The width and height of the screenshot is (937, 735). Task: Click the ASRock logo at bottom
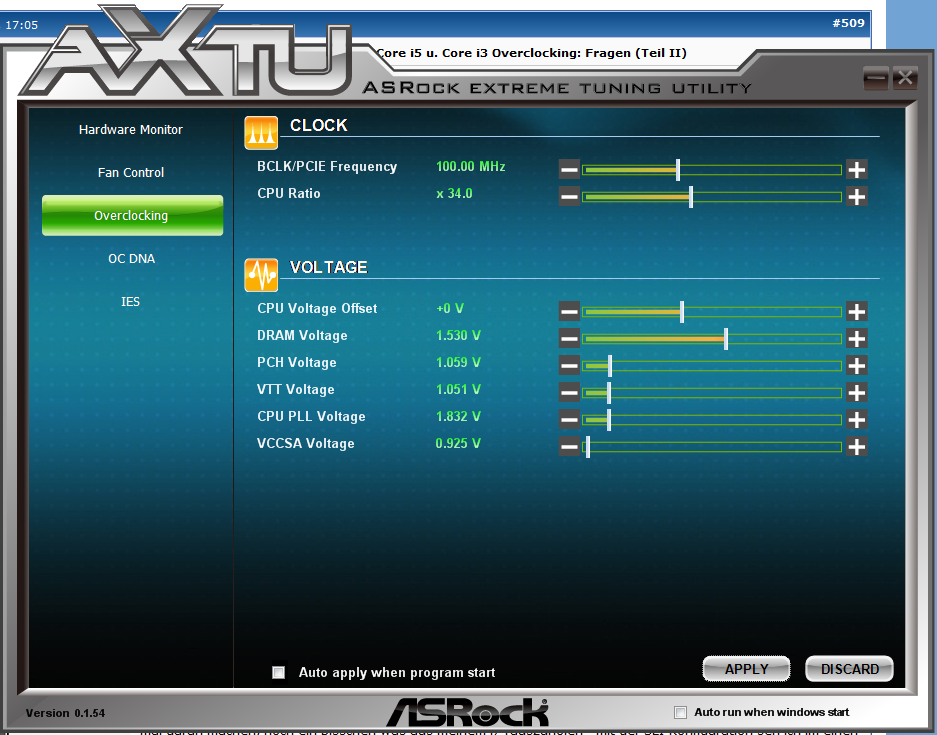[x=468, y=712]
